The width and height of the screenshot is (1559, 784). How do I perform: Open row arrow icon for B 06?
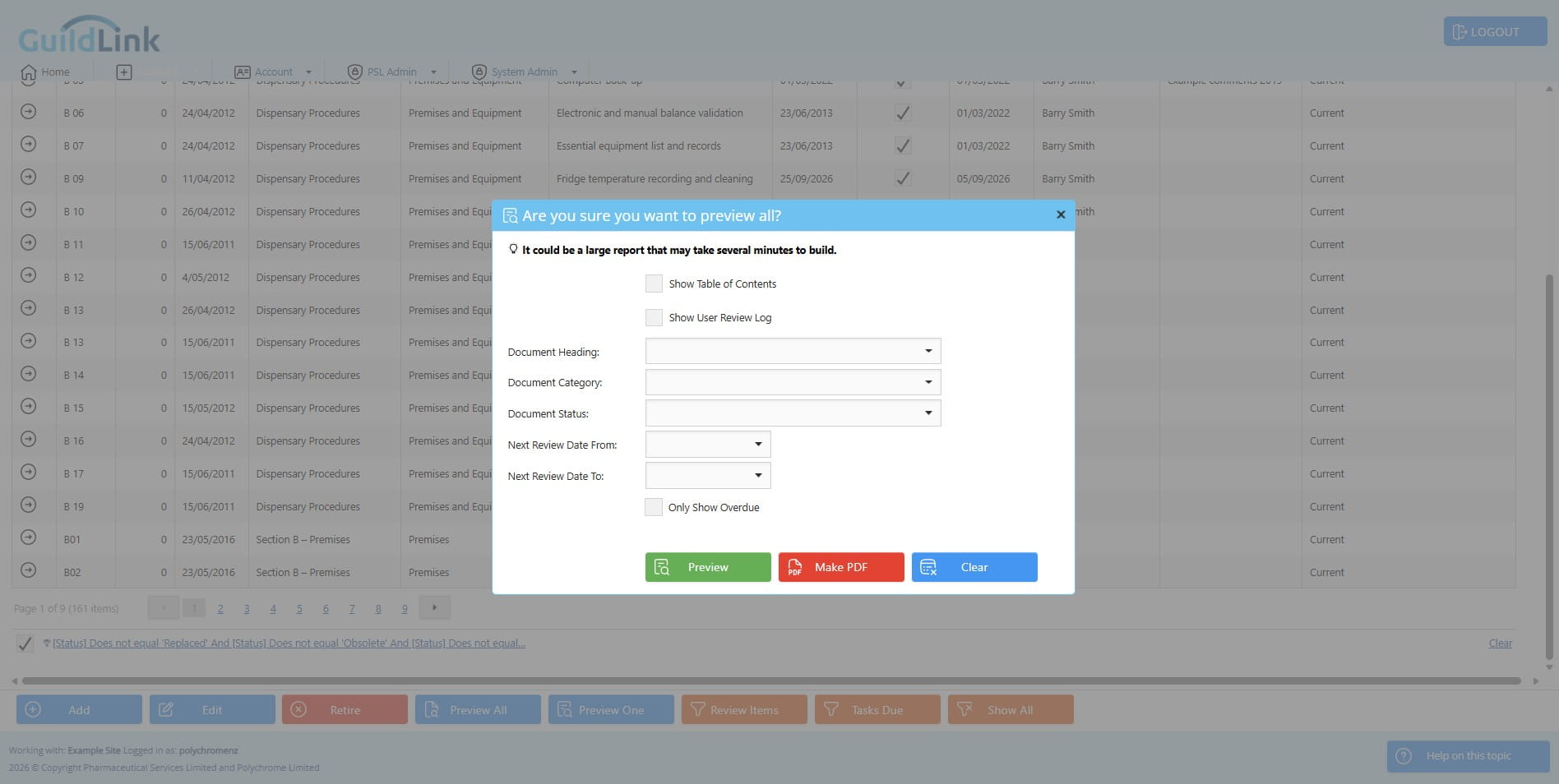tap(28, 112)
